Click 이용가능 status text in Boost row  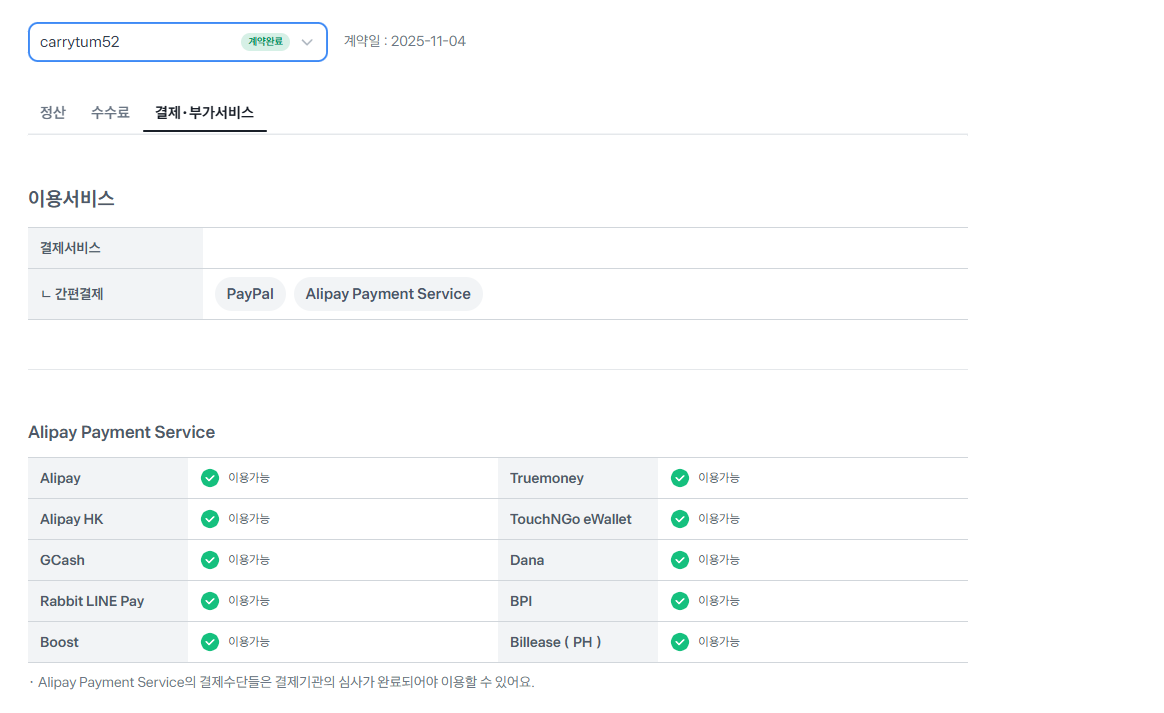(249, 641)
